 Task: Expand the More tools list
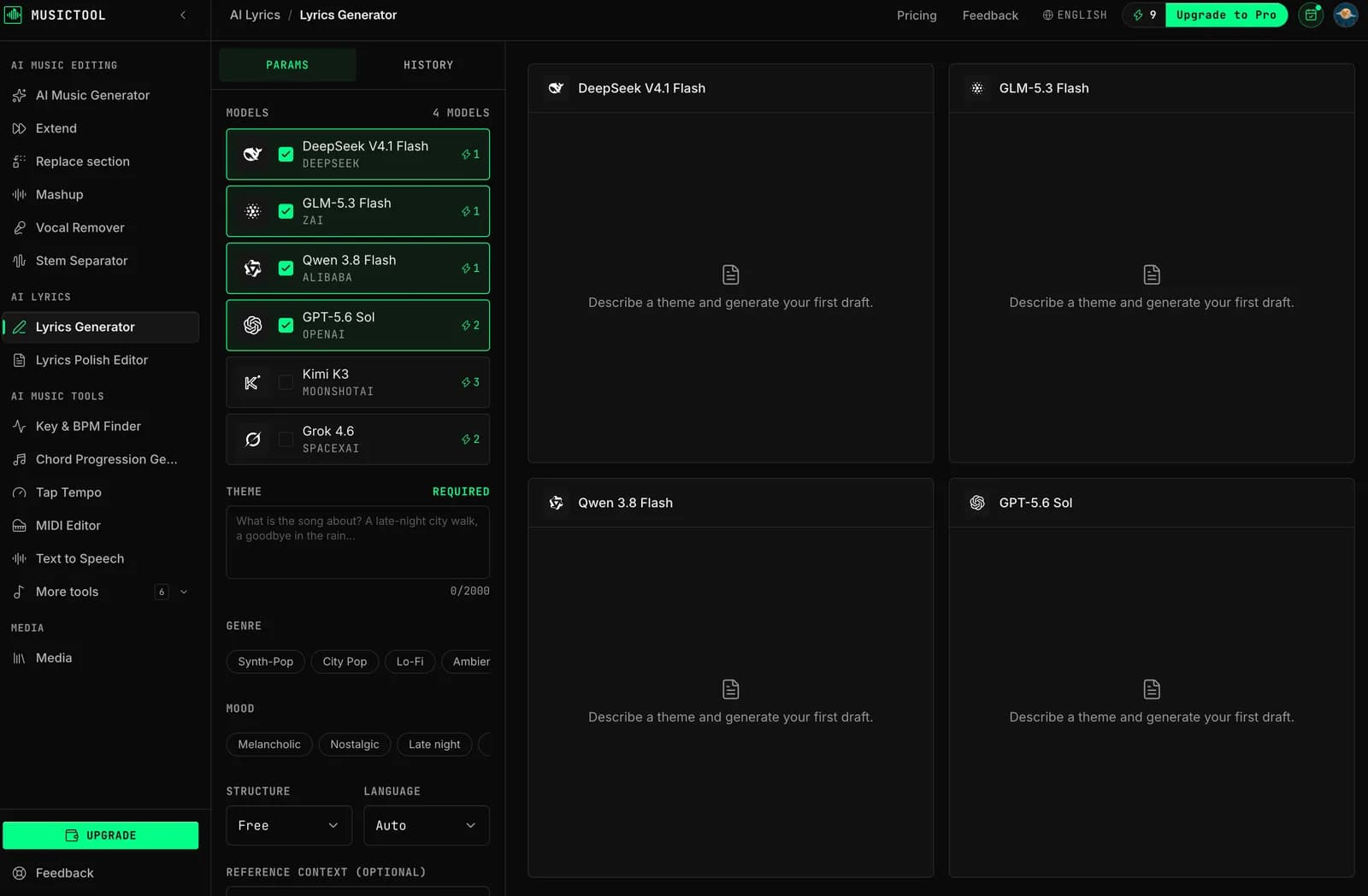101,592
